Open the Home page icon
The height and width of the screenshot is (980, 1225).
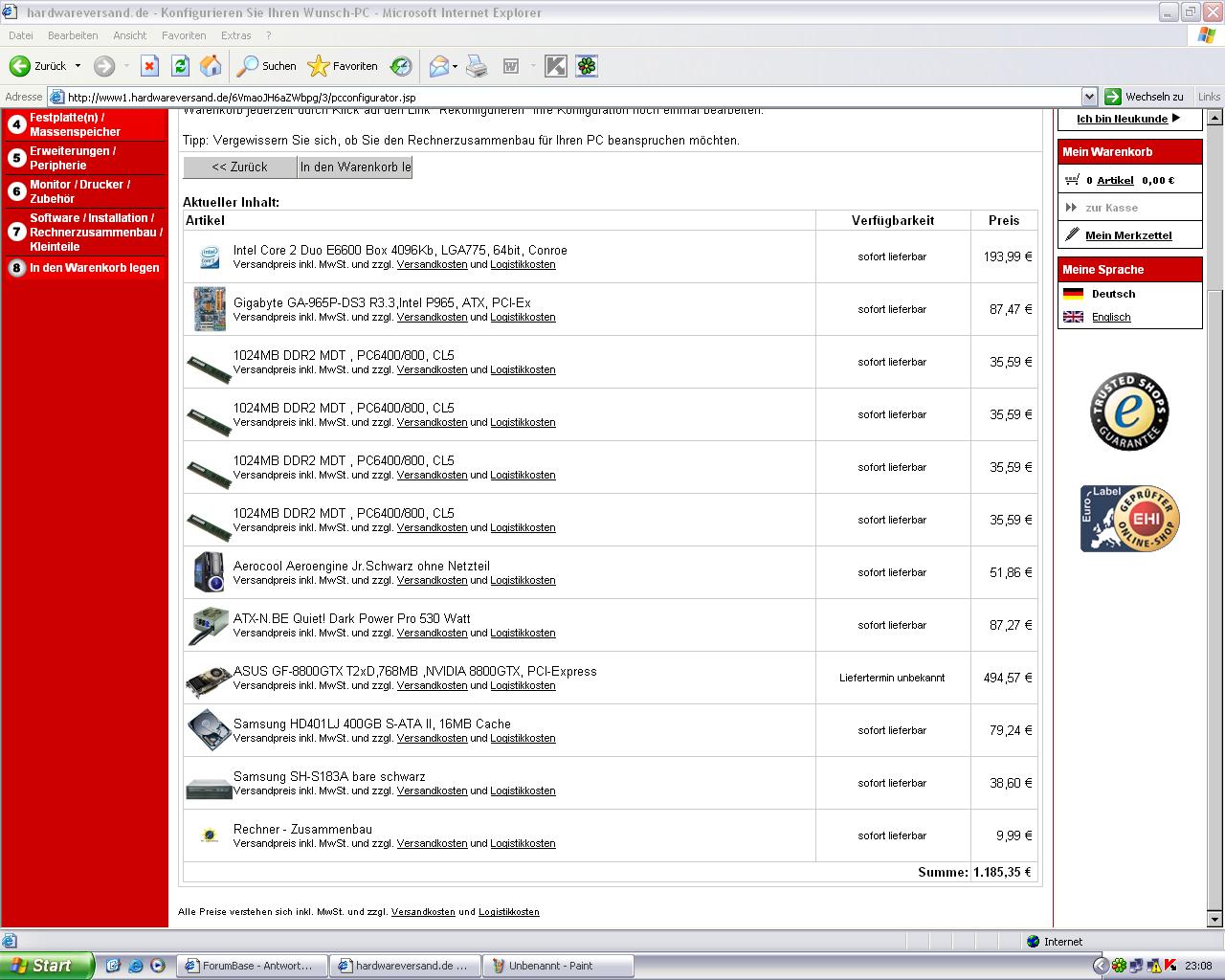[211, 66]
